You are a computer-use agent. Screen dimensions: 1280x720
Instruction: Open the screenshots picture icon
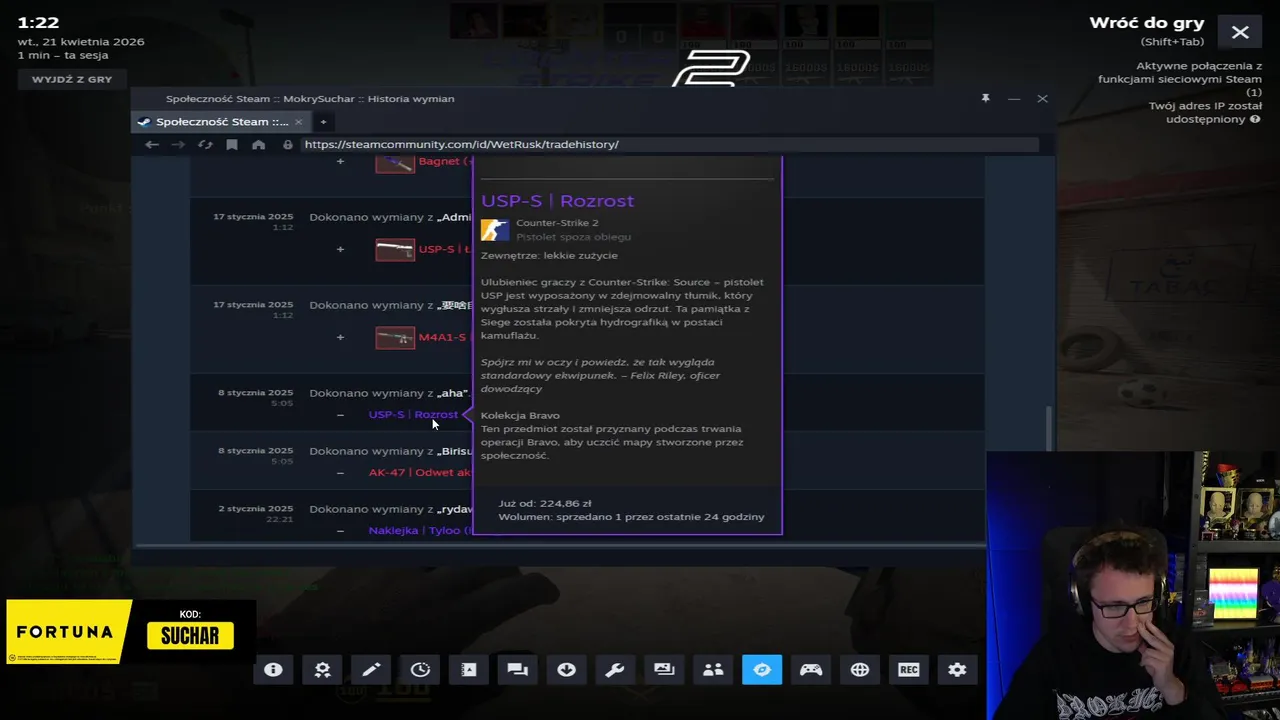664,670
